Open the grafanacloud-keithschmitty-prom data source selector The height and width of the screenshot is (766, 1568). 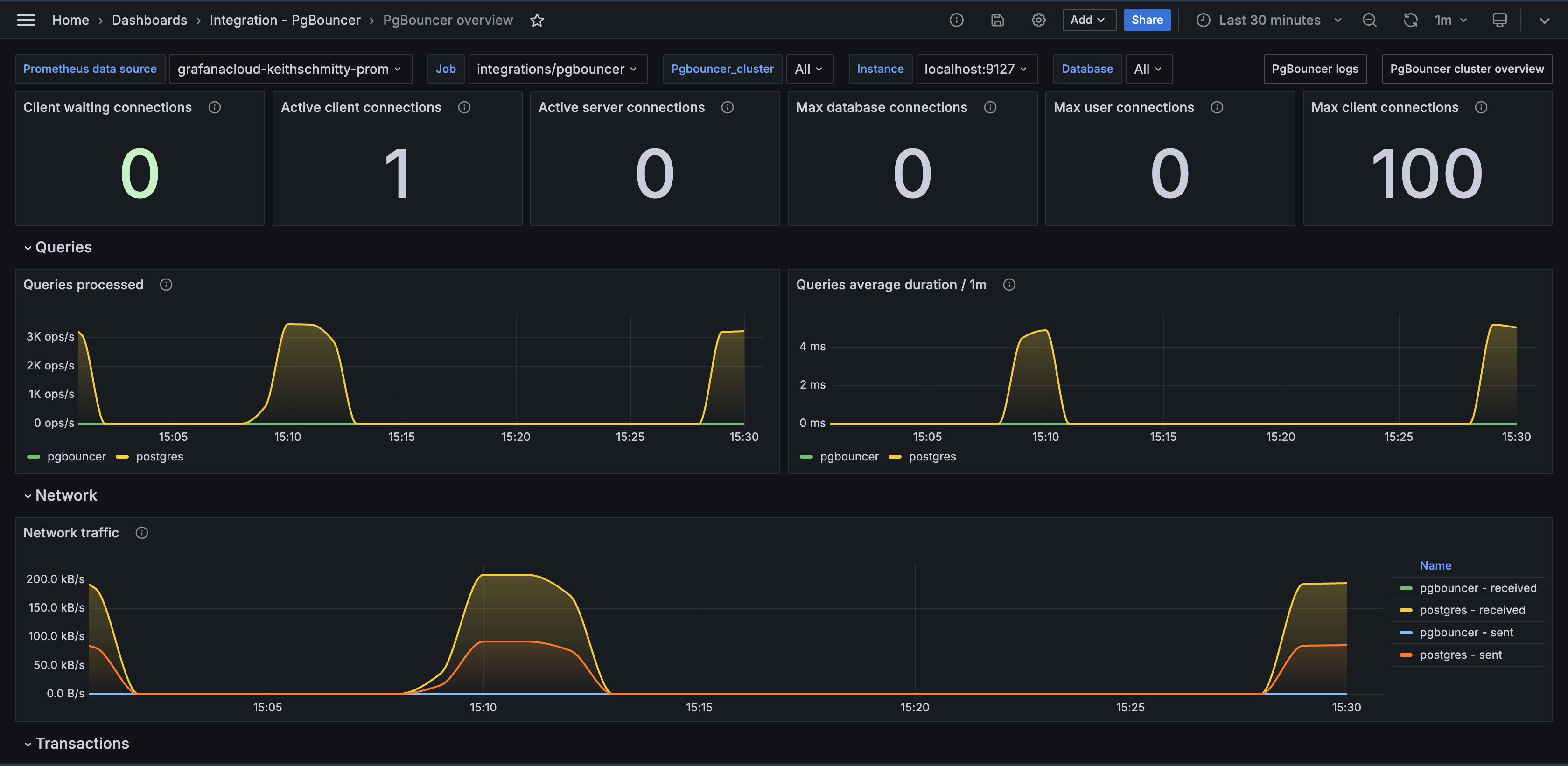pos(290,69)
